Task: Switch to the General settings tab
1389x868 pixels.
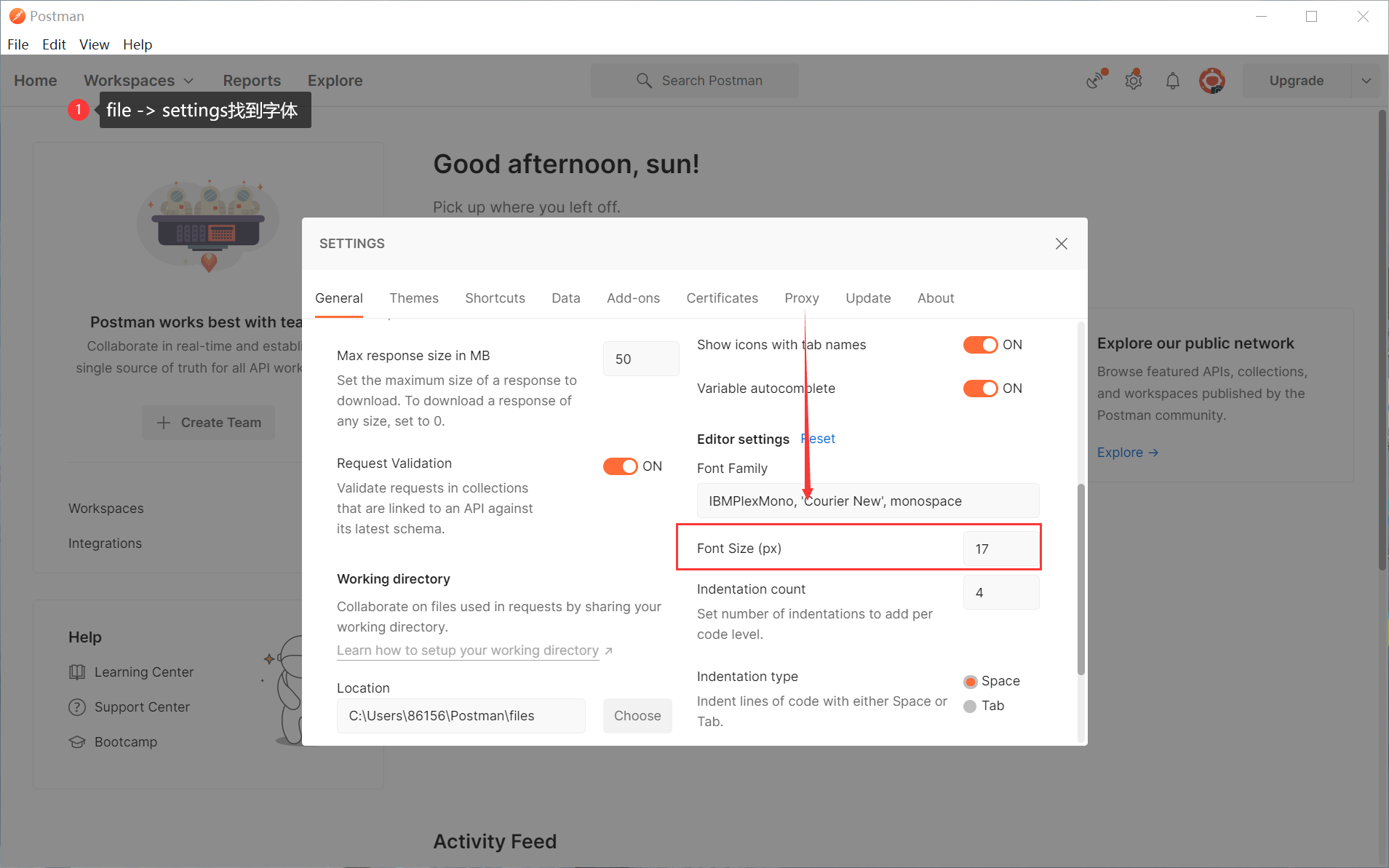Action: coord(339,298)
